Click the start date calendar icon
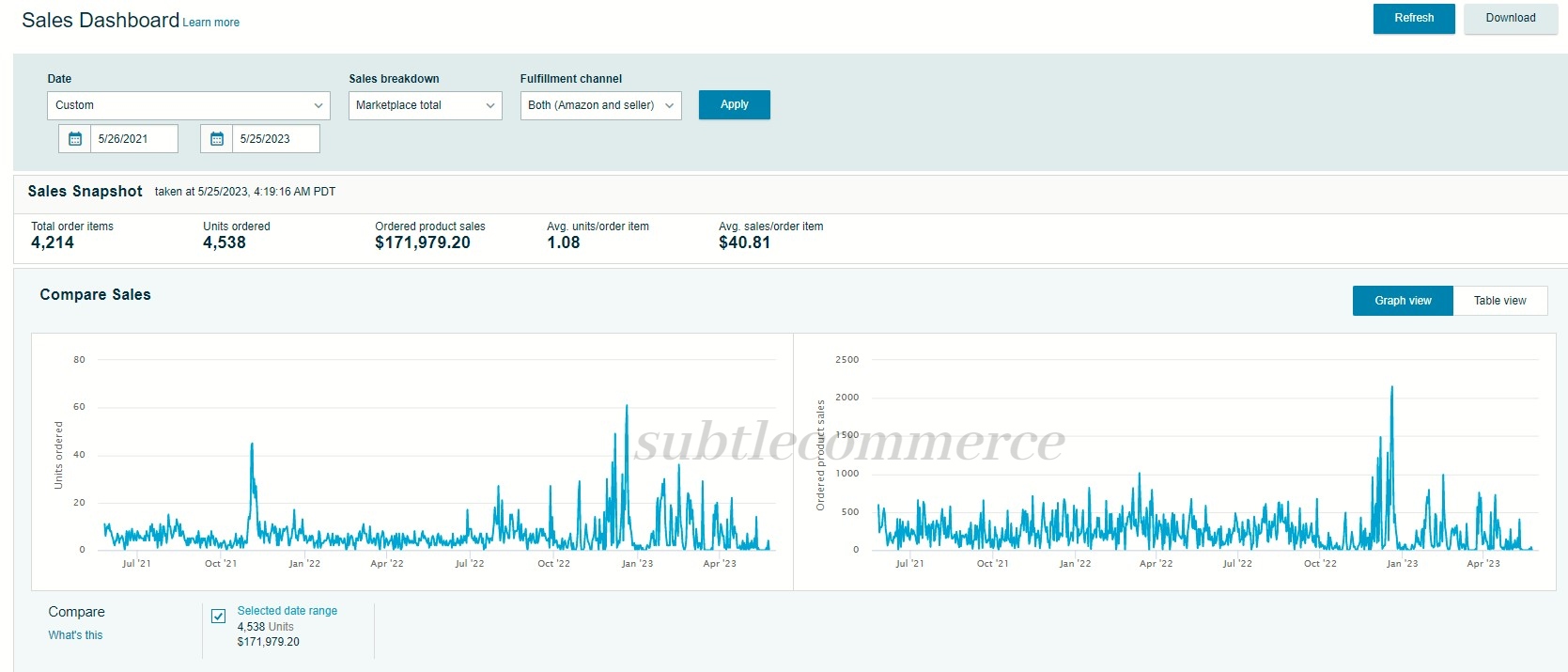 tap(75, 139)
